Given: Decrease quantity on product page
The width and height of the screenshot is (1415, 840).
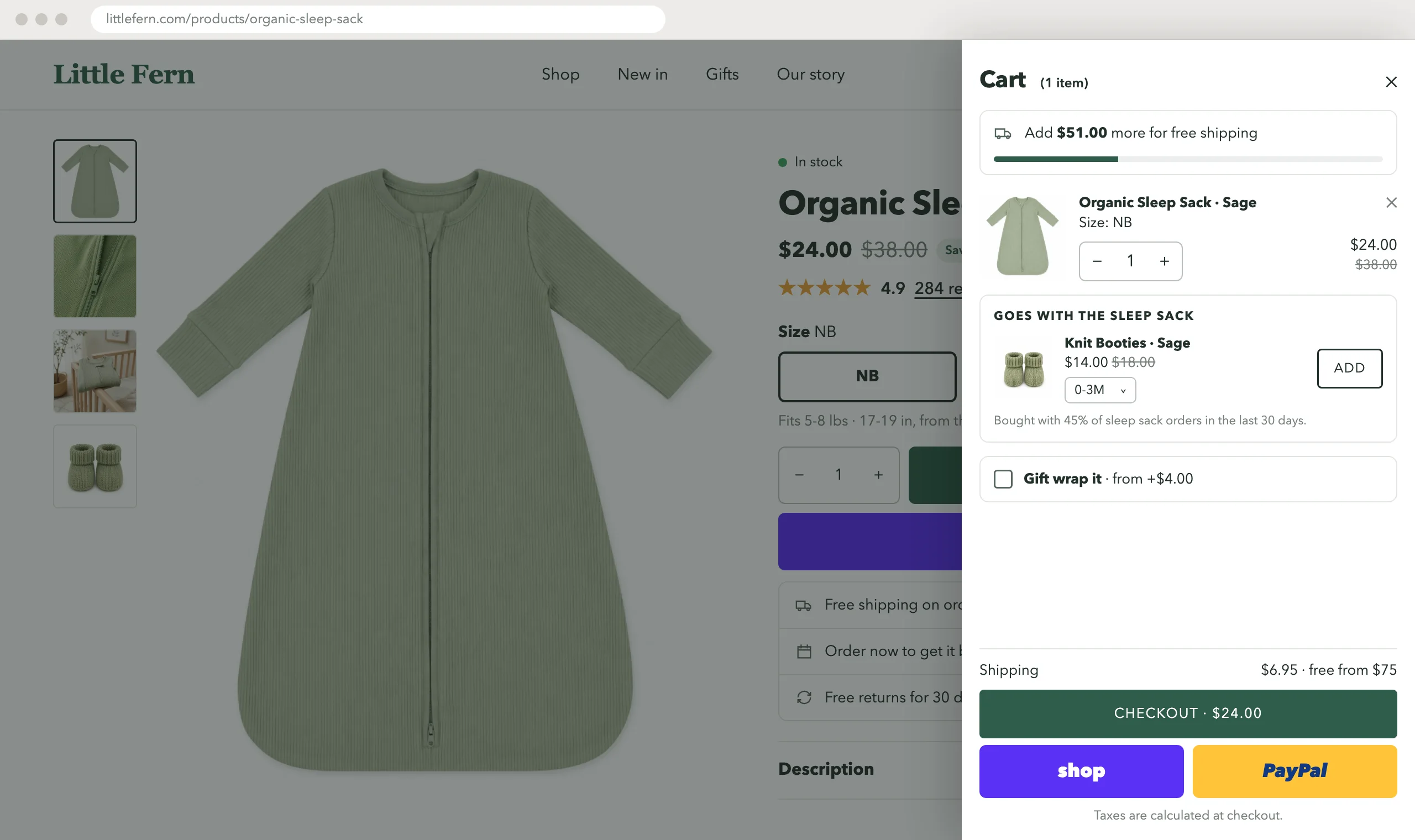Looking at the screenshot, I should pos(799,475).
